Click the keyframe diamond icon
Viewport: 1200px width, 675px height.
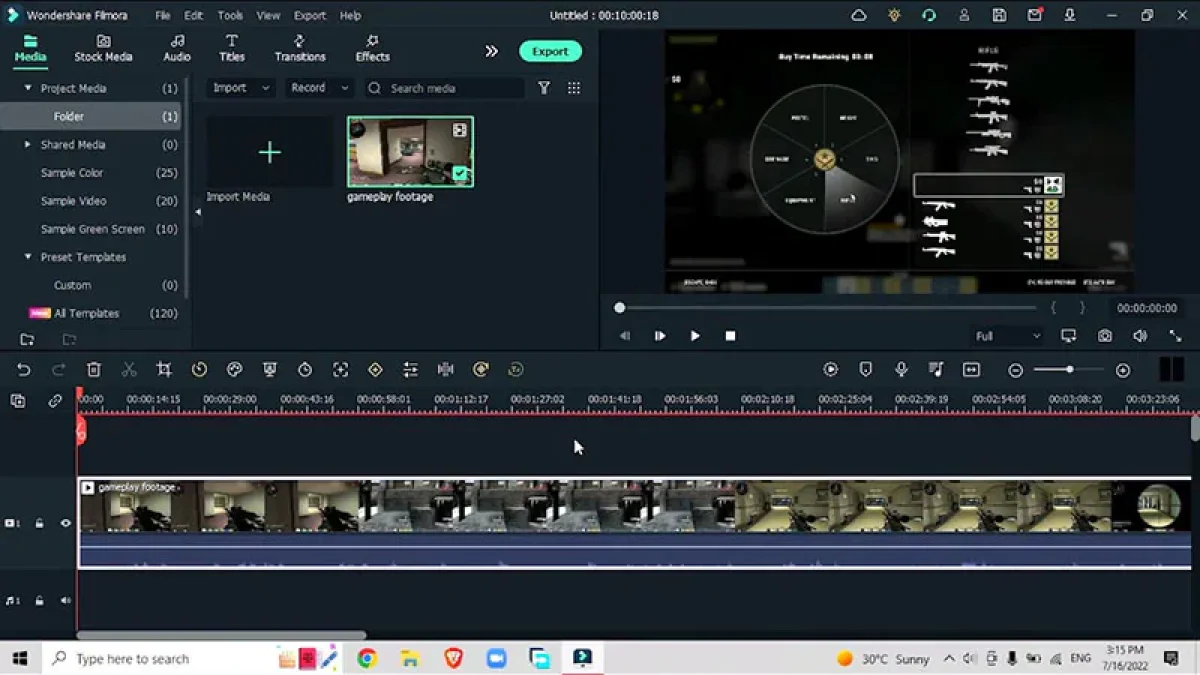click(x=375, y=370)
